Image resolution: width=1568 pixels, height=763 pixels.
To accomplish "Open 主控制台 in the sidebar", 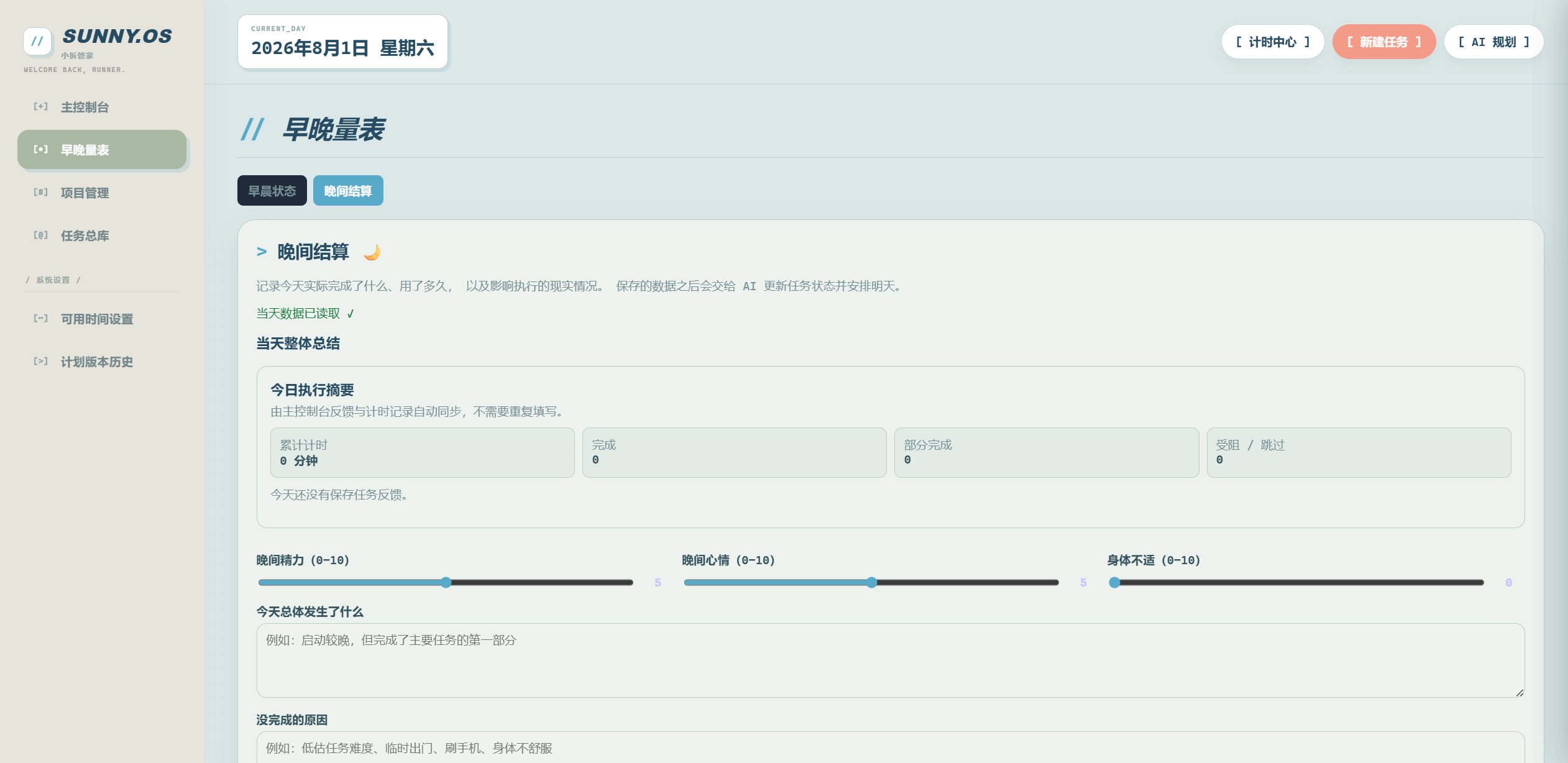I will point(102,107).
